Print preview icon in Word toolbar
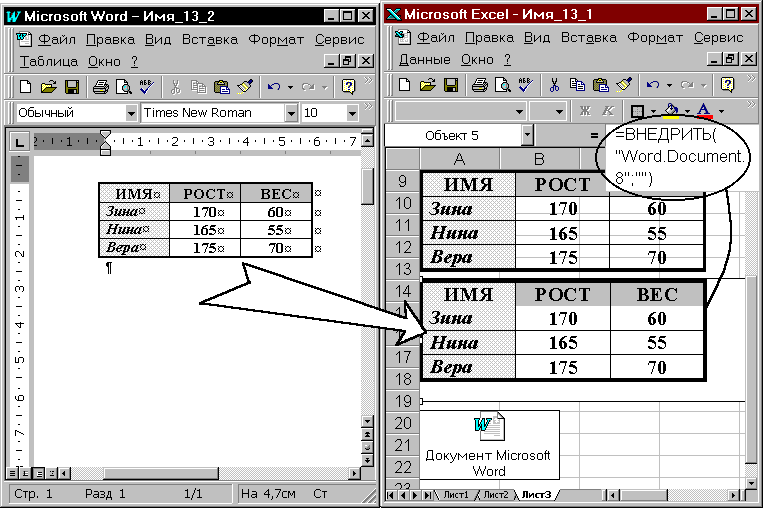Screen dimensions: 763x508 coord(124,87)
